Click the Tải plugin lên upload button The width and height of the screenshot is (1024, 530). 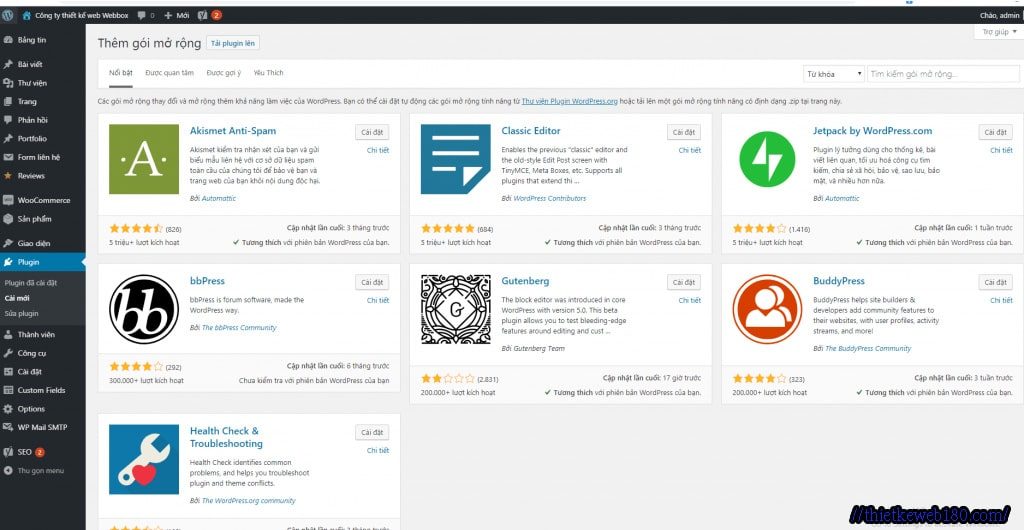click(x=232, y=44)
